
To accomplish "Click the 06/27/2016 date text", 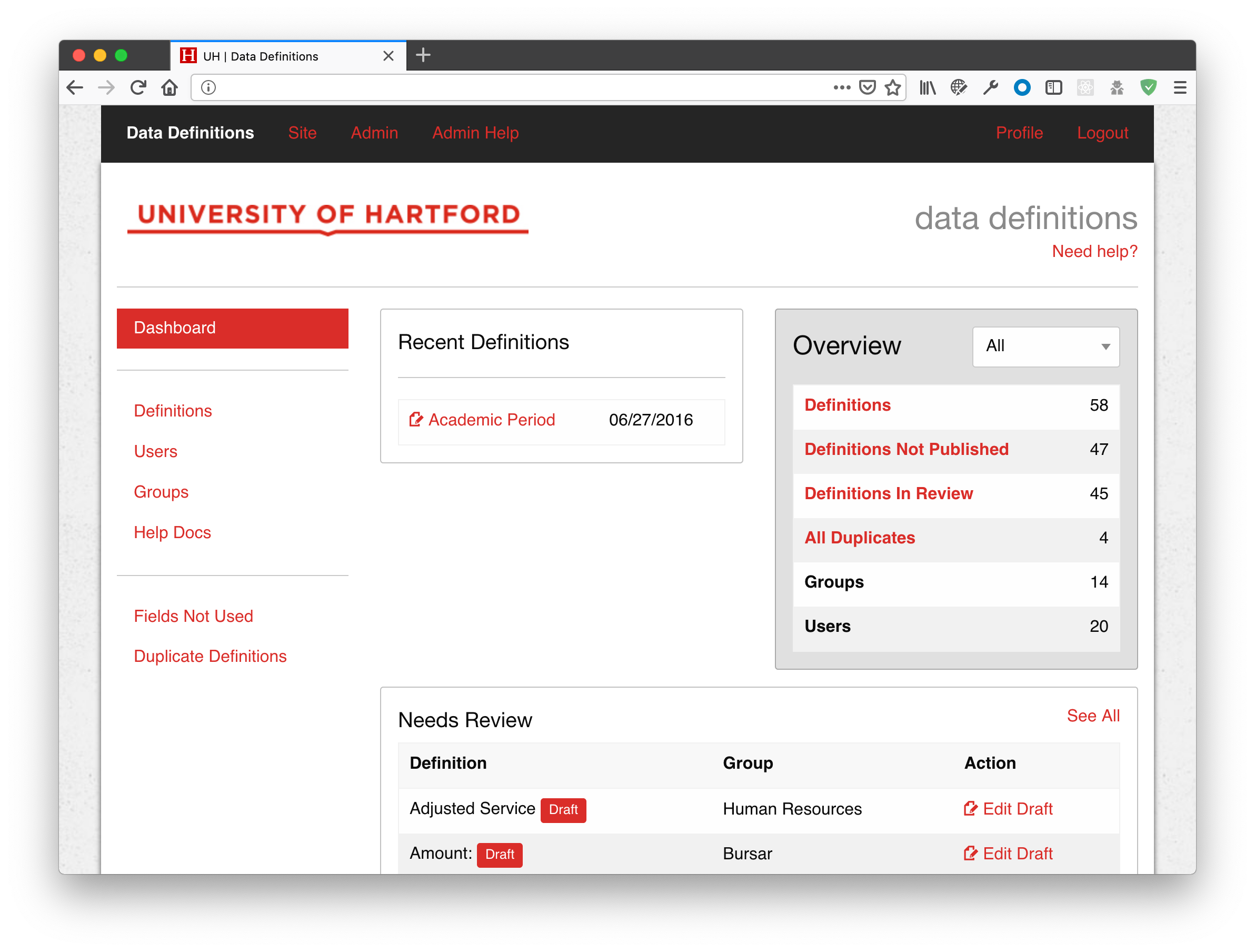I will [x=651, y=420].
